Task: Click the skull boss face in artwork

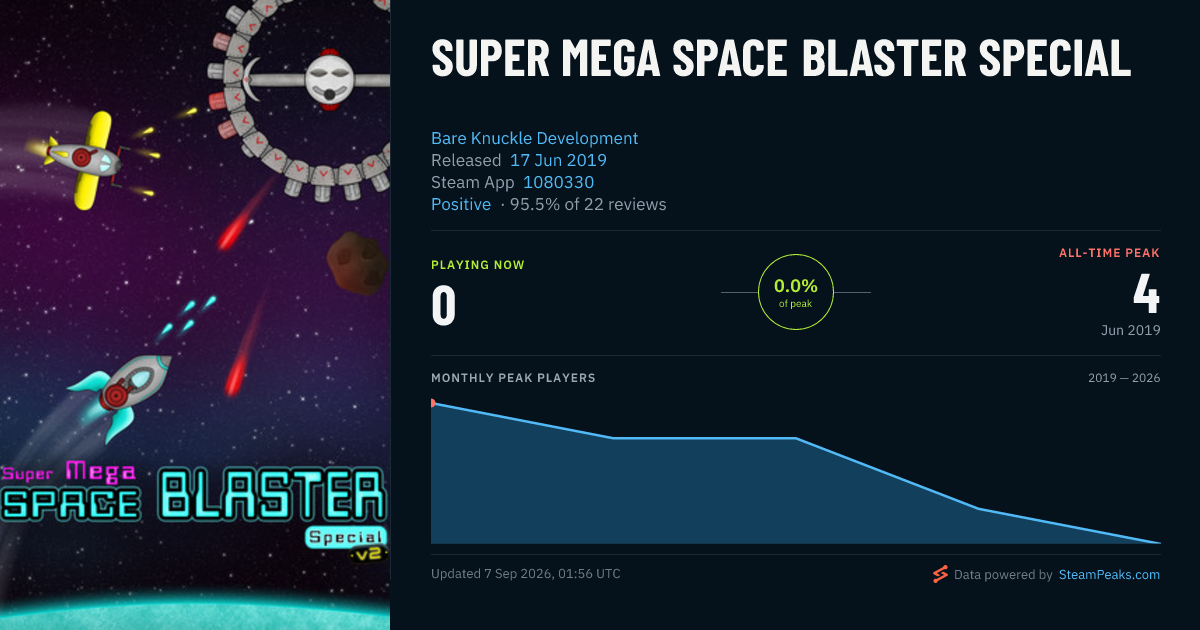Action: (331, 79)
